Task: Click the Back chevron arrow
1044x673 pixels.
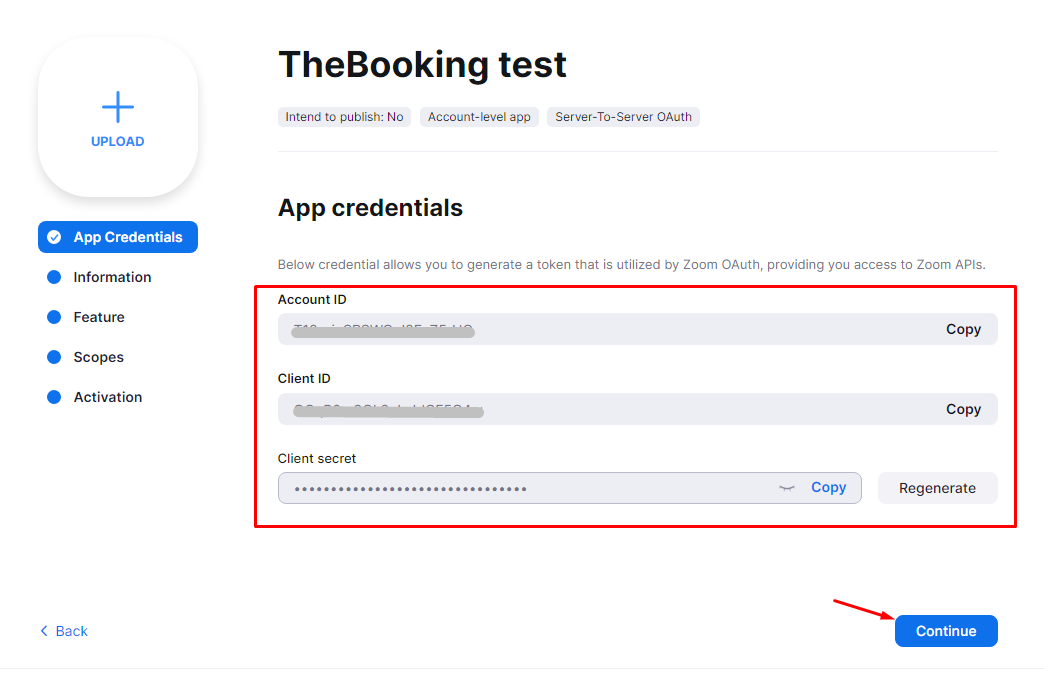Action: [44, 631]
